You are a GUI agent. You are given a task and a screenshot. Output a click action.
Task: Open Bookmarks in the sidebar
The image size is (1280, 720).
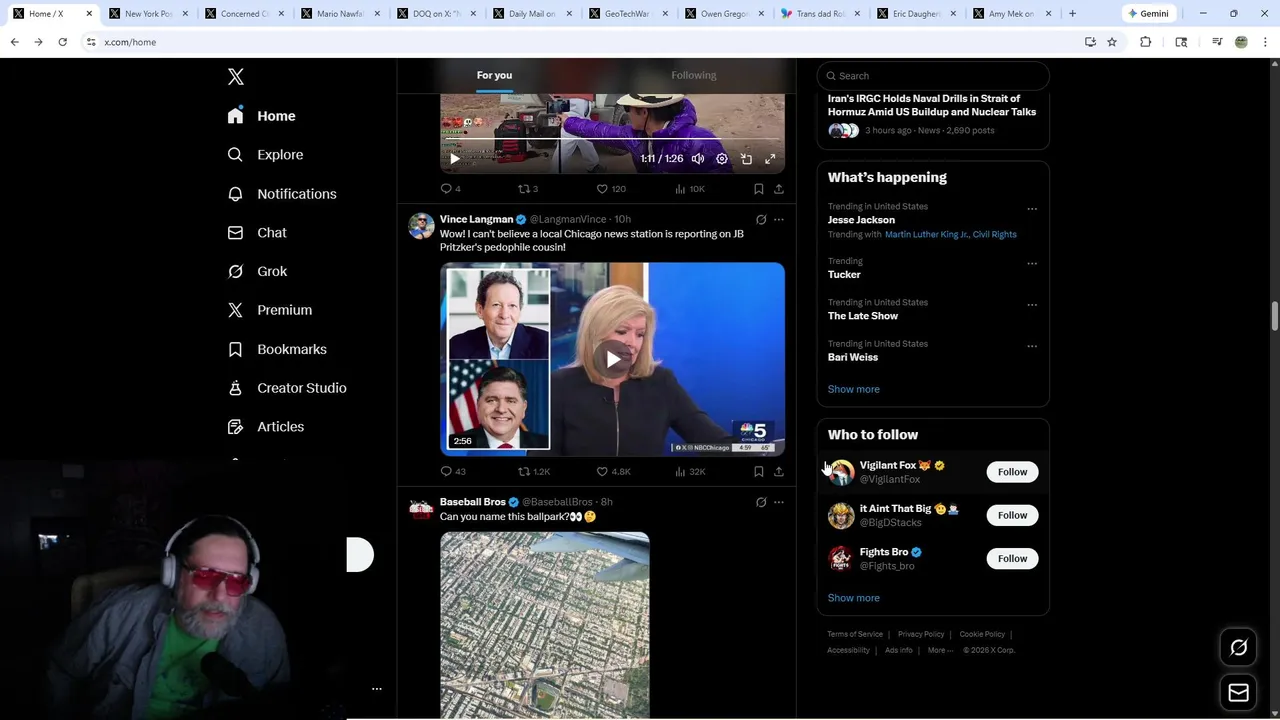277,349
